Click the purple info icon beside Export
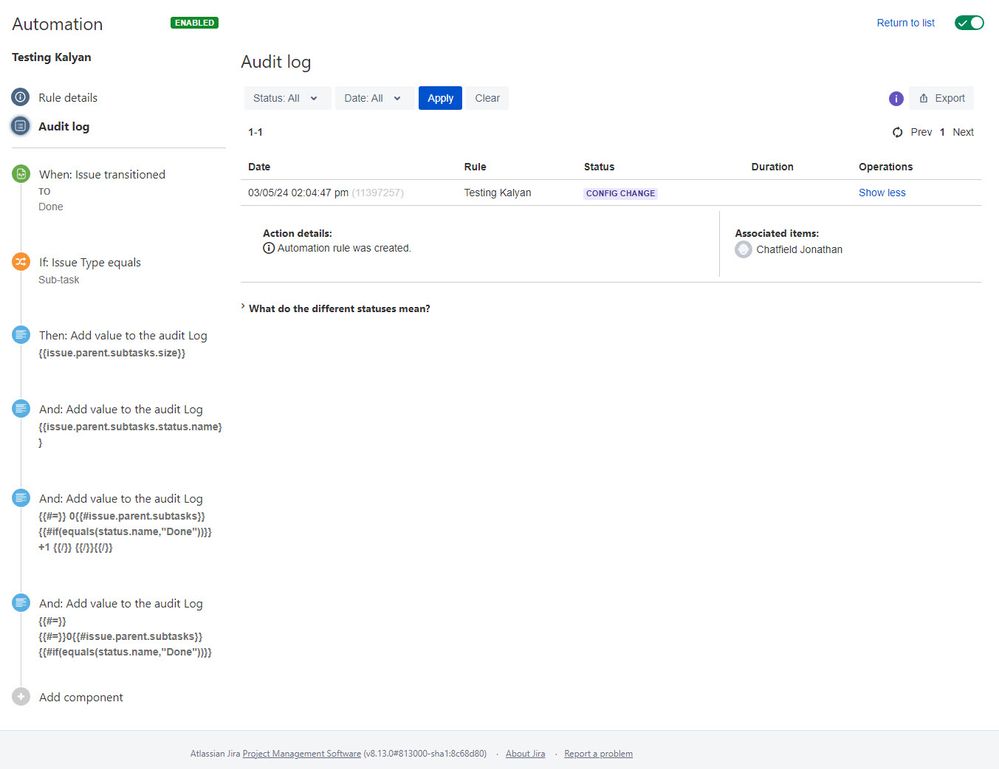Image resolution: width=999 pixels, height=769 pixels. [896, 98]
